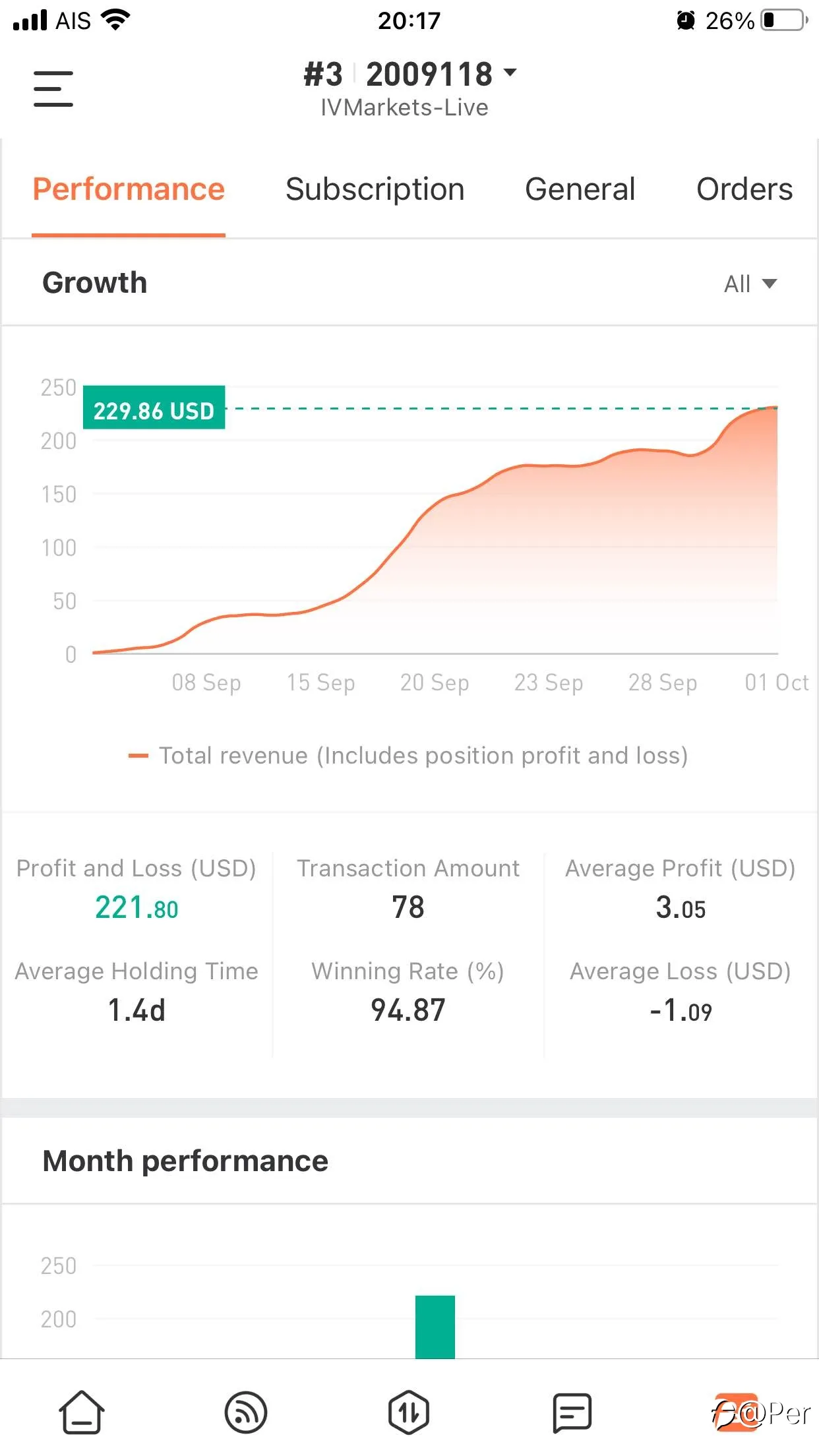The width and height of the screenshot is (819, 1456).
Task: Toggle the Total revenue legend entry
Action: pyautogui.click(x=409, y=756)
